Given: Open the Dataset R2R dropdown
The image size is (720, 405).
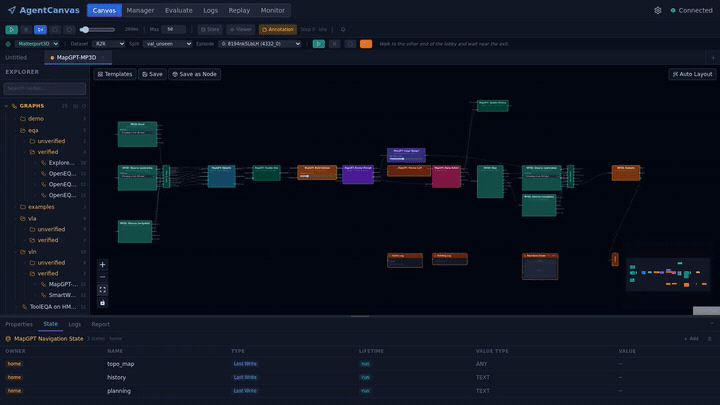Looking at the screenshot, I should (x=108, y=44).
